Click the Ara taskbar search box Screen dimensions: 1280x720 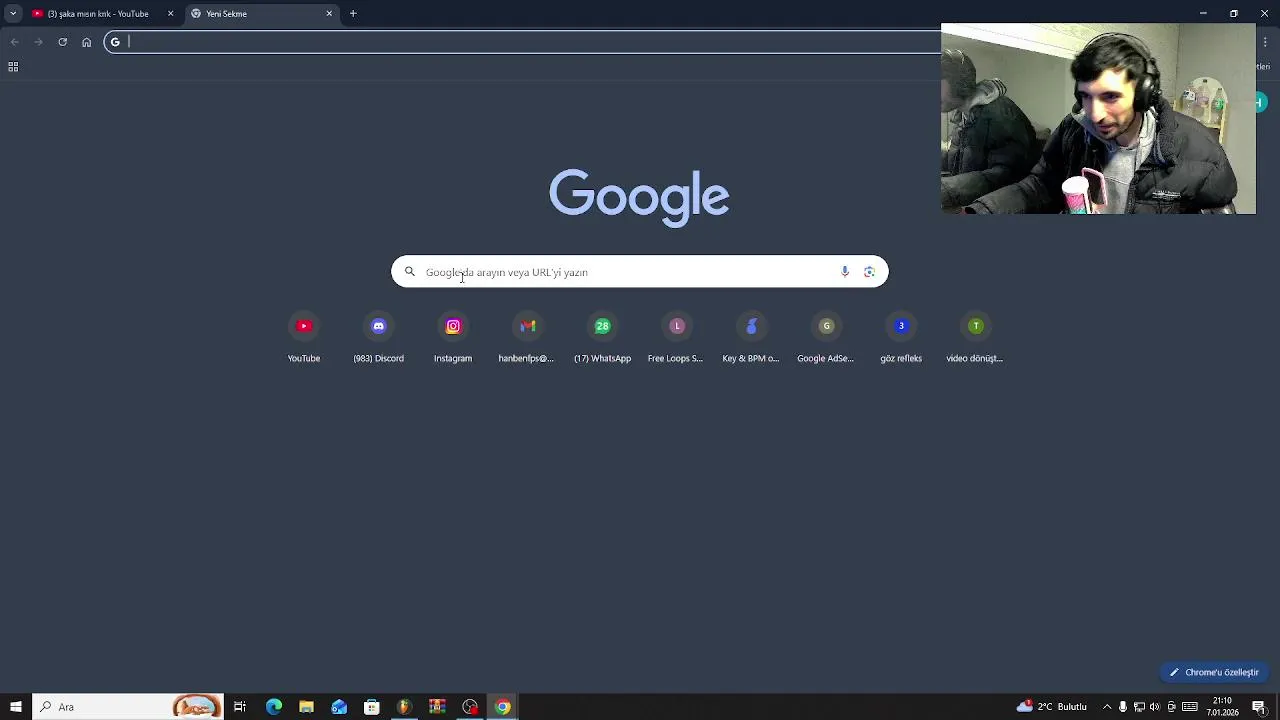click(x=128, y=707)
